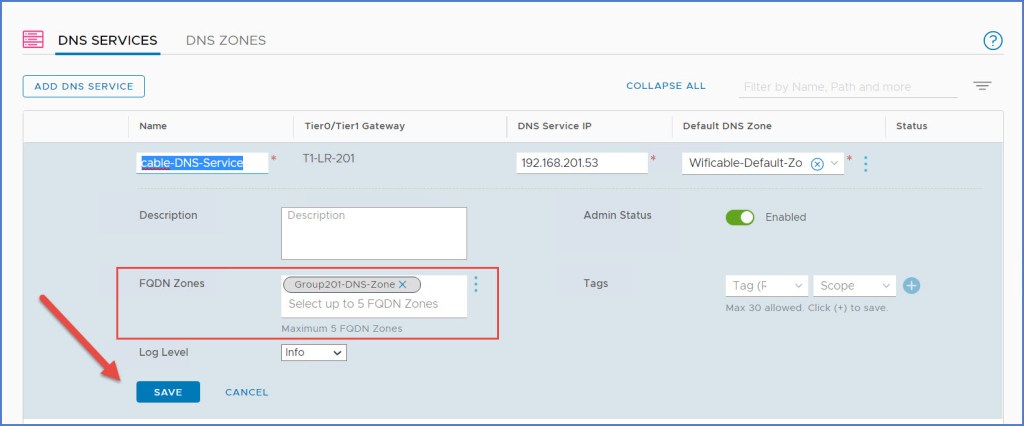
Task: Click the plus icon to add tag
Action: click(911, 286)
